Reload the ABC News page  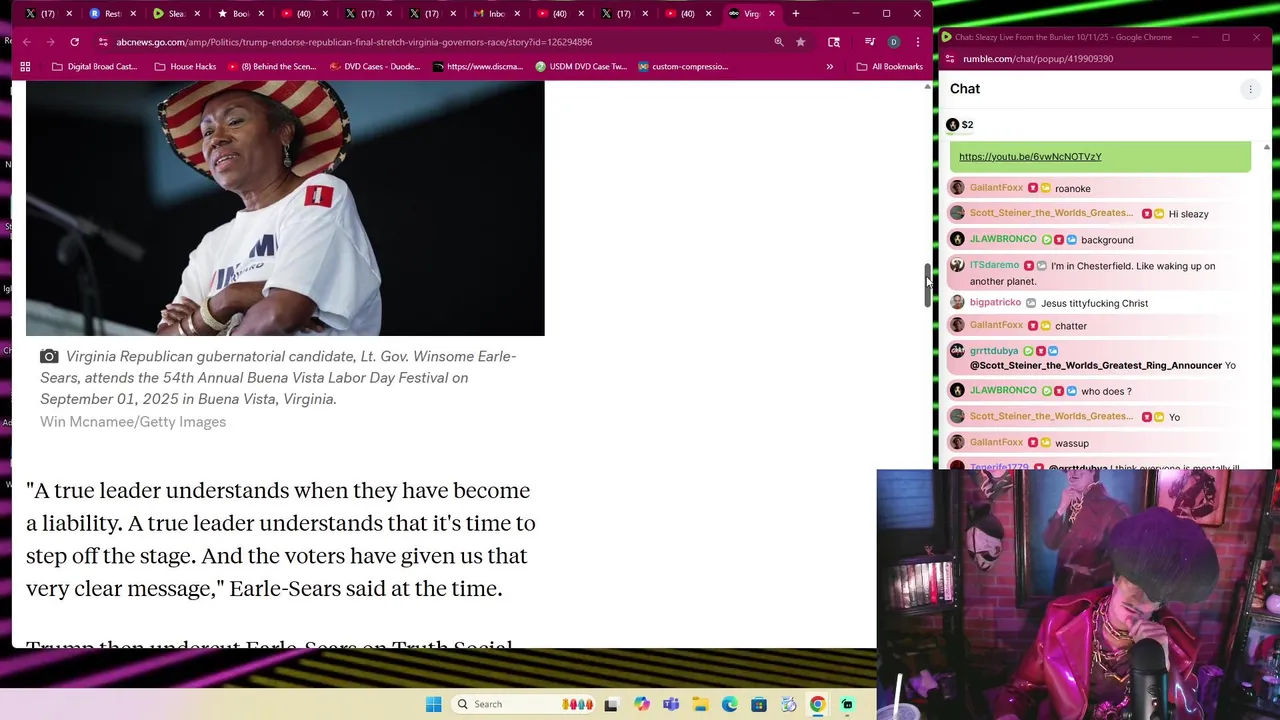pos(74,42)
